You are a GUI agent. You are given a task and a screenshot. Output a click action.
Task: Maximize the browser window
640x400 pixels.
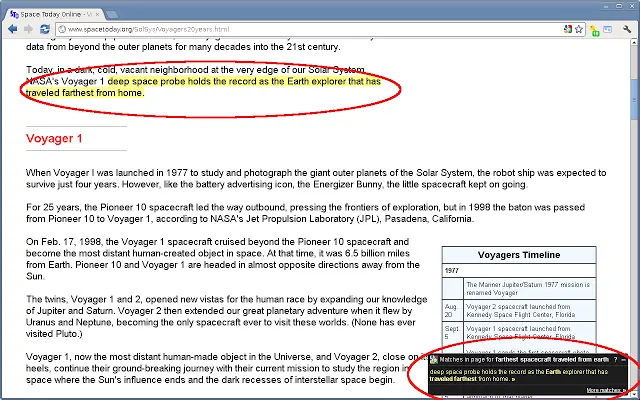click(x=619, y=6)
